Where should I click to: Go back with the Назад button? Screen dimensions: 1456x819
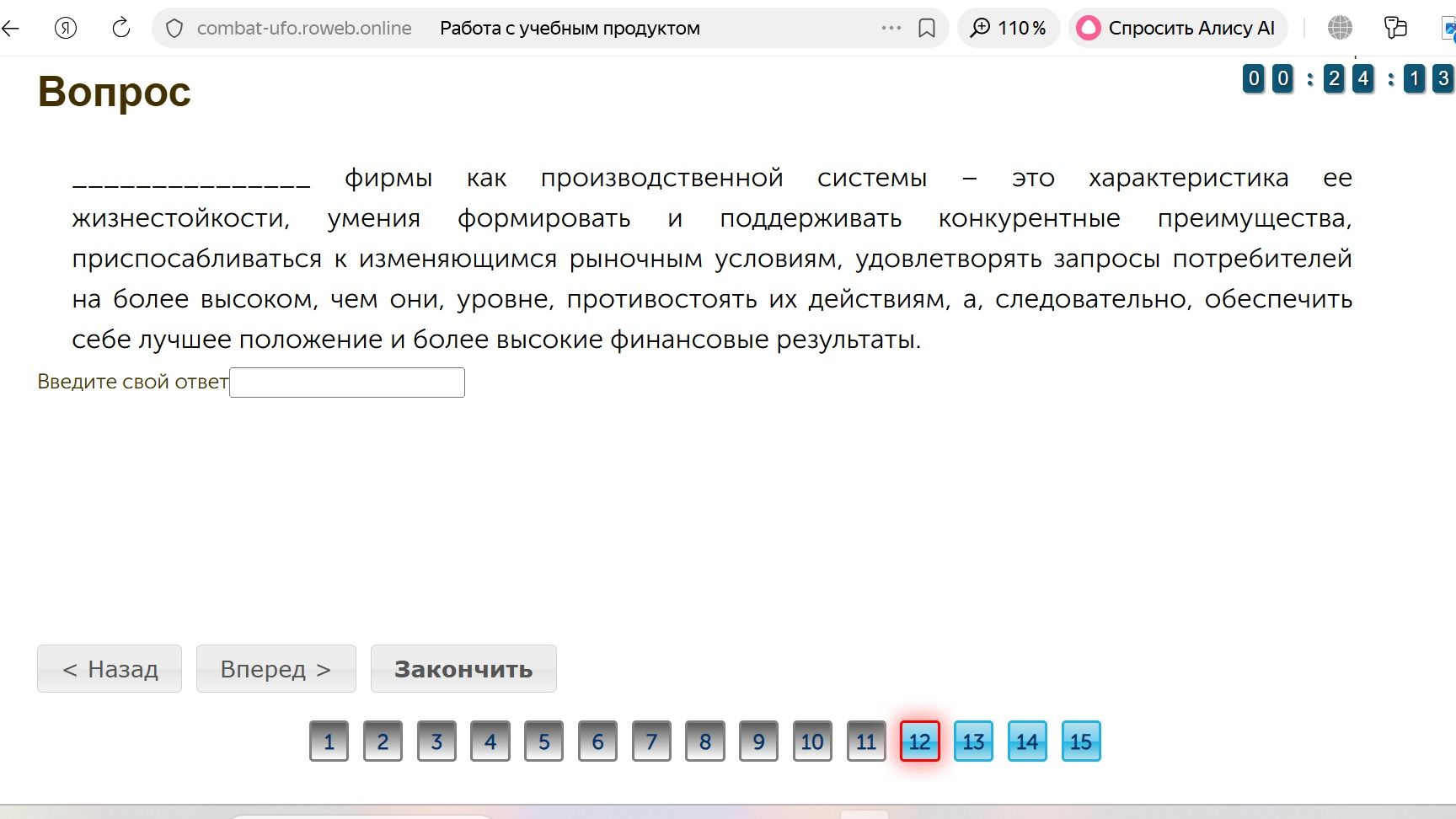(110, 669)
